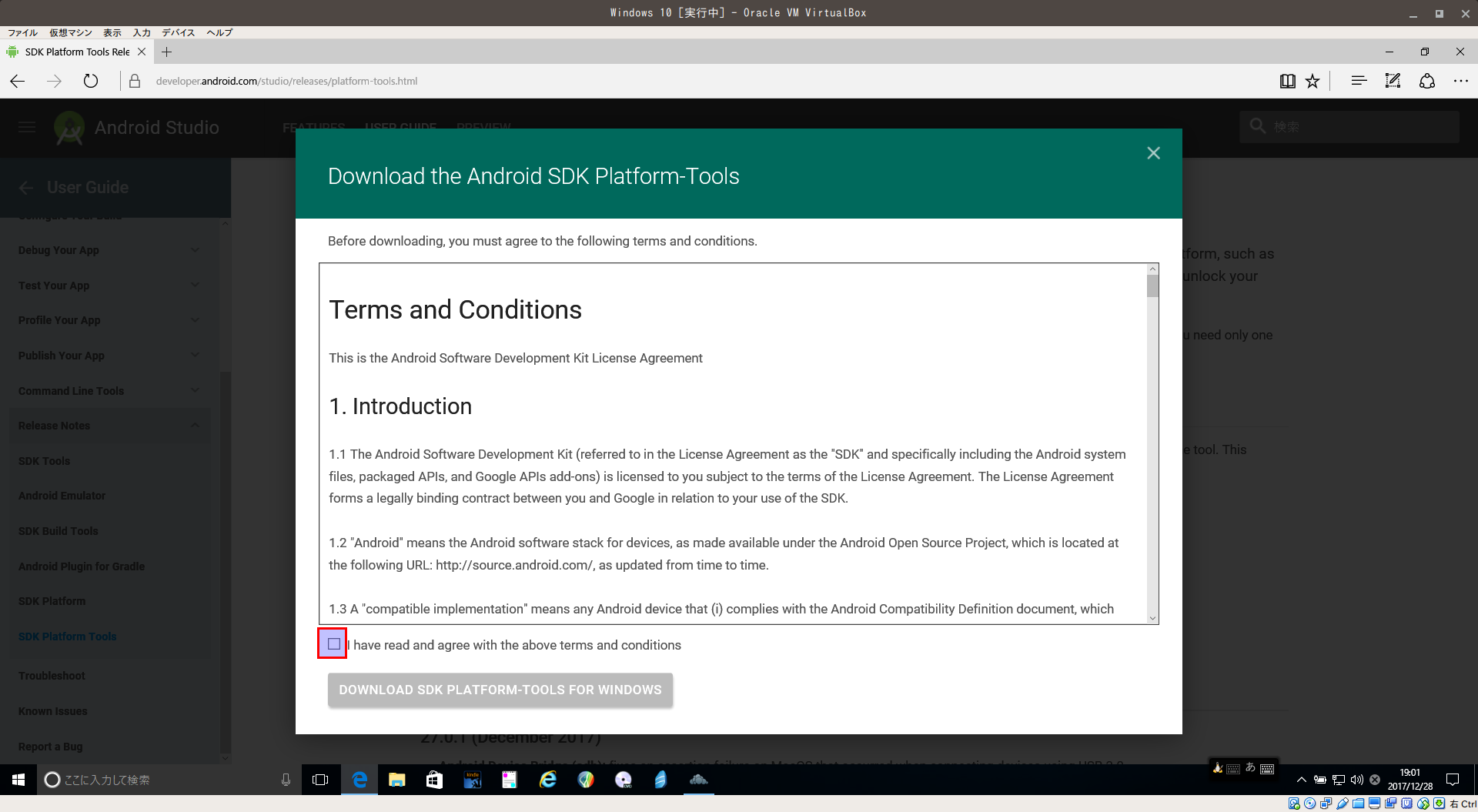The image size is (1478, 812).
Task: Close the download dialog with the X
Action: 1153,153
